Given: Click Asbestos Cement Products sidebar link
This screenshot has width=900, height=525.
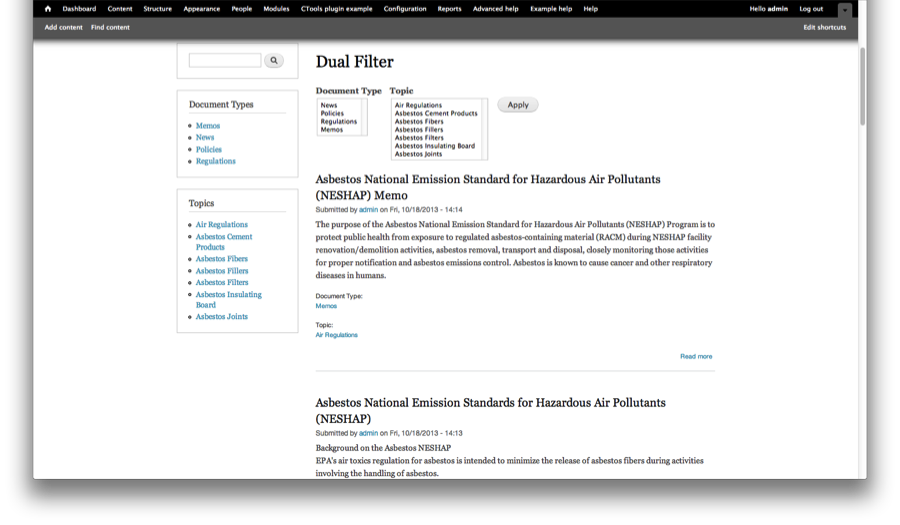Looking at the screenshot, I should click(224, 242).
